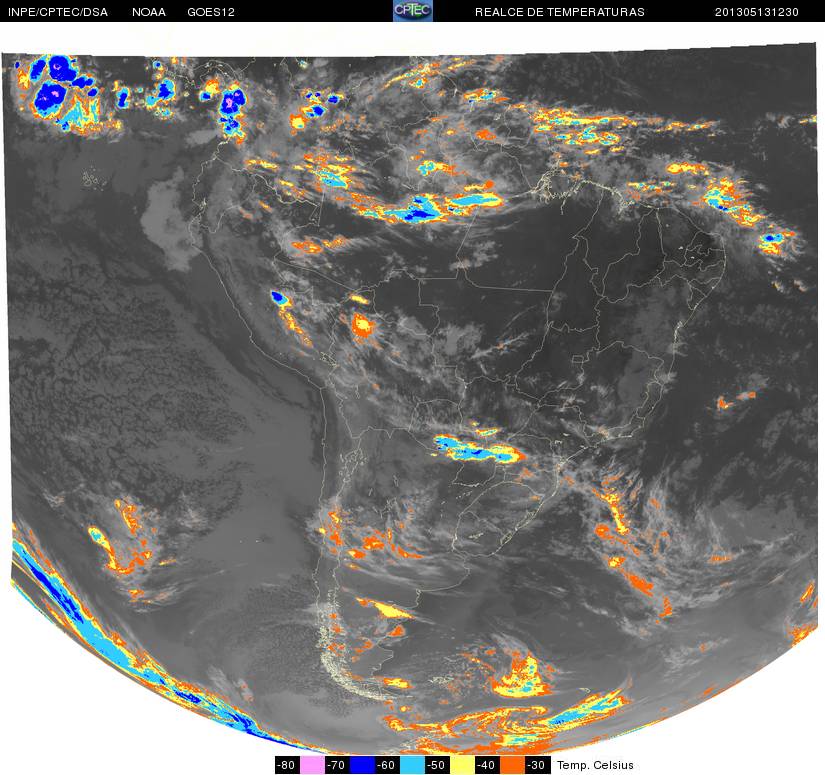825x775 pixels.
Task: Click the NOAA label in header
Action: click(x=149, y=12)
